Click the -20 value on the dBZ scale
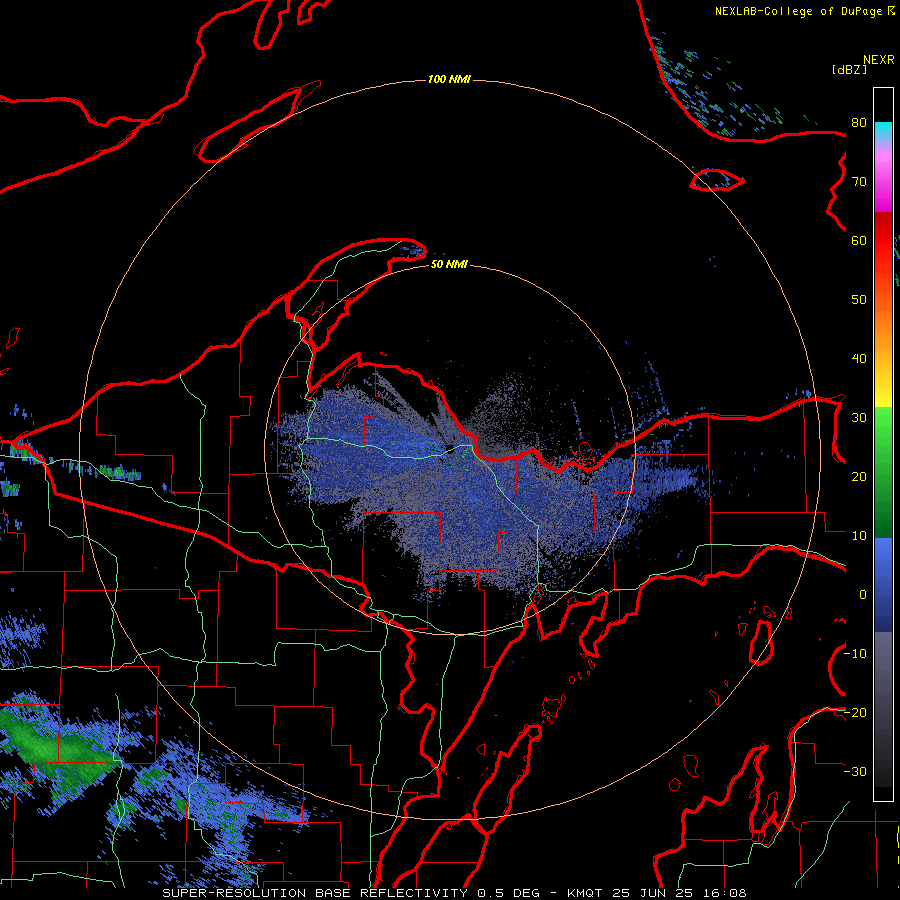 pyautogui.click(x=855, y=713)
